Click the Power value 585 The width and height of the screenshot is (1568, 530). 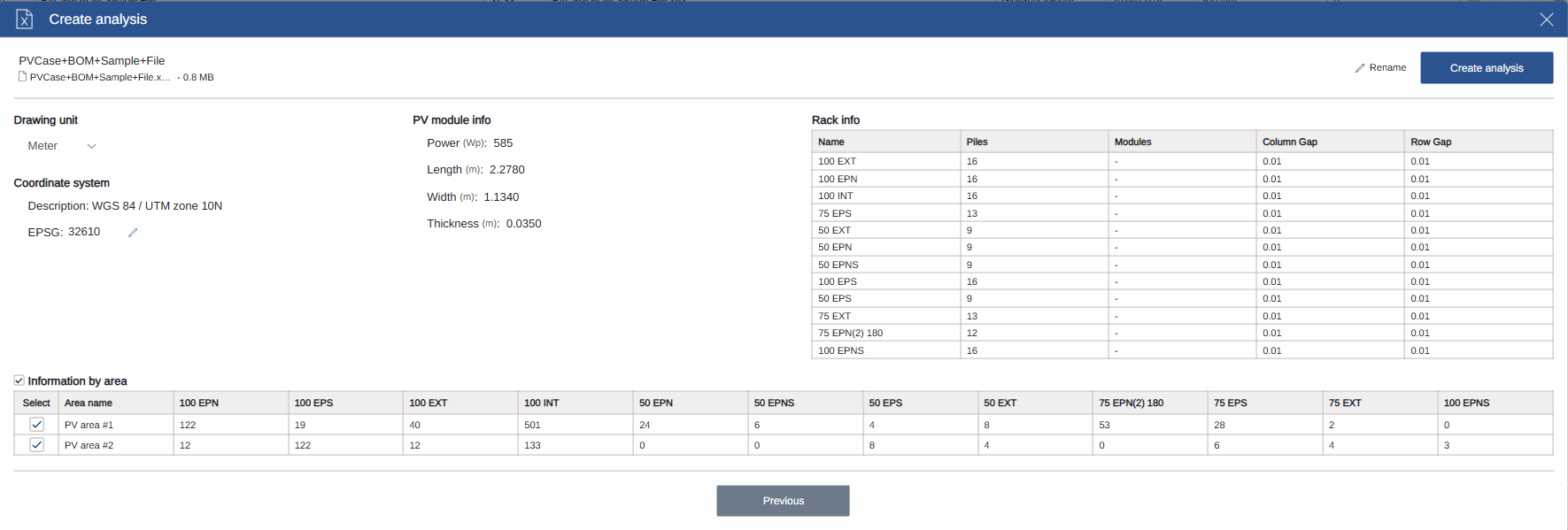[503, 143]
